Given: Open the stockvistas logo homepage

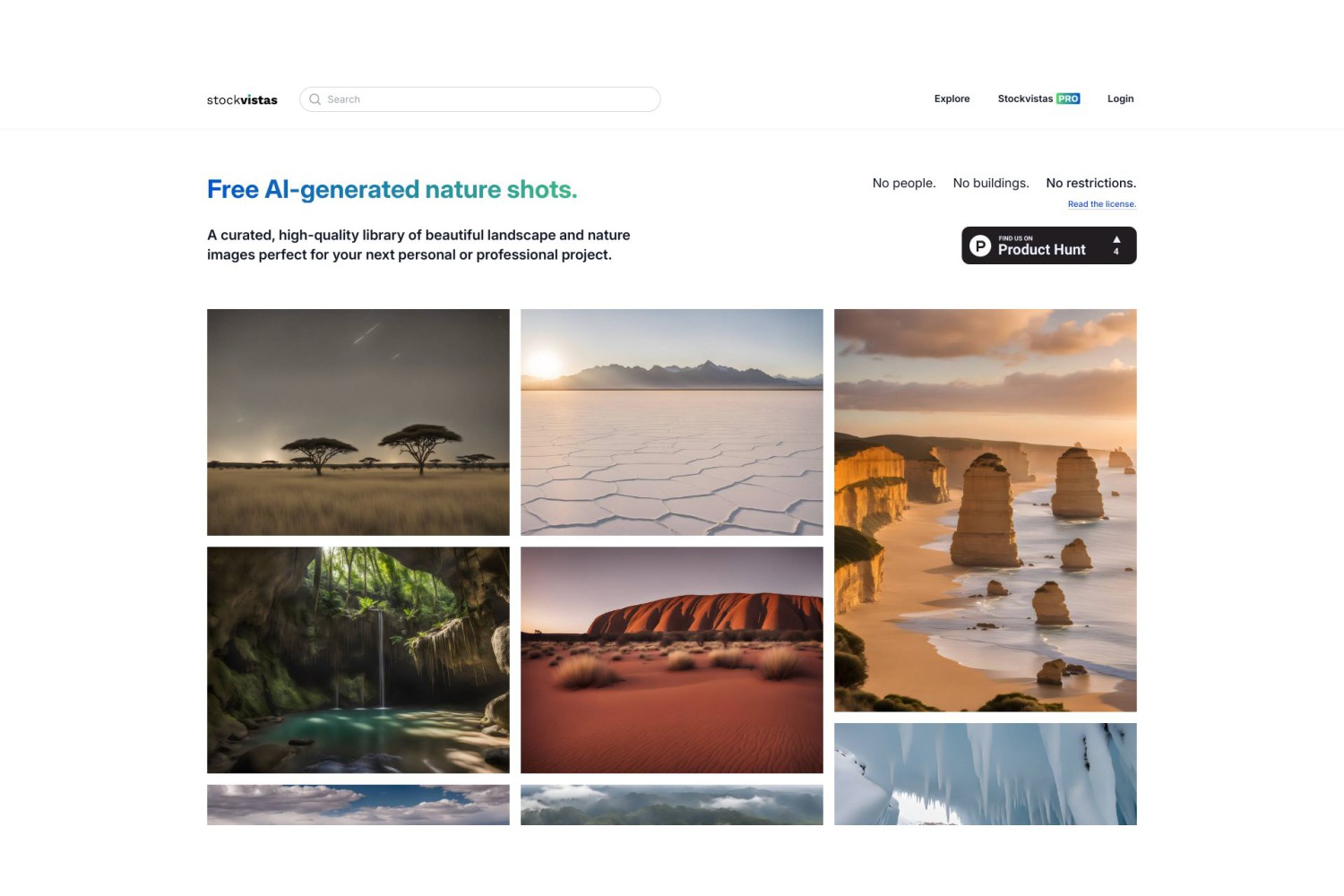Looking at the screenshot, I should coord(242,99).
